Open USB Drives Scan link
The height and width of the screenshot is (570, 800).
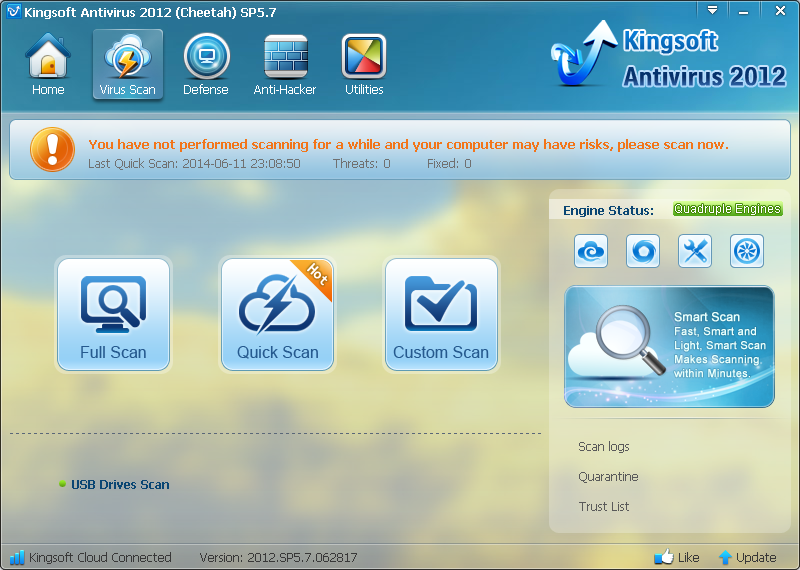[120, 485]
